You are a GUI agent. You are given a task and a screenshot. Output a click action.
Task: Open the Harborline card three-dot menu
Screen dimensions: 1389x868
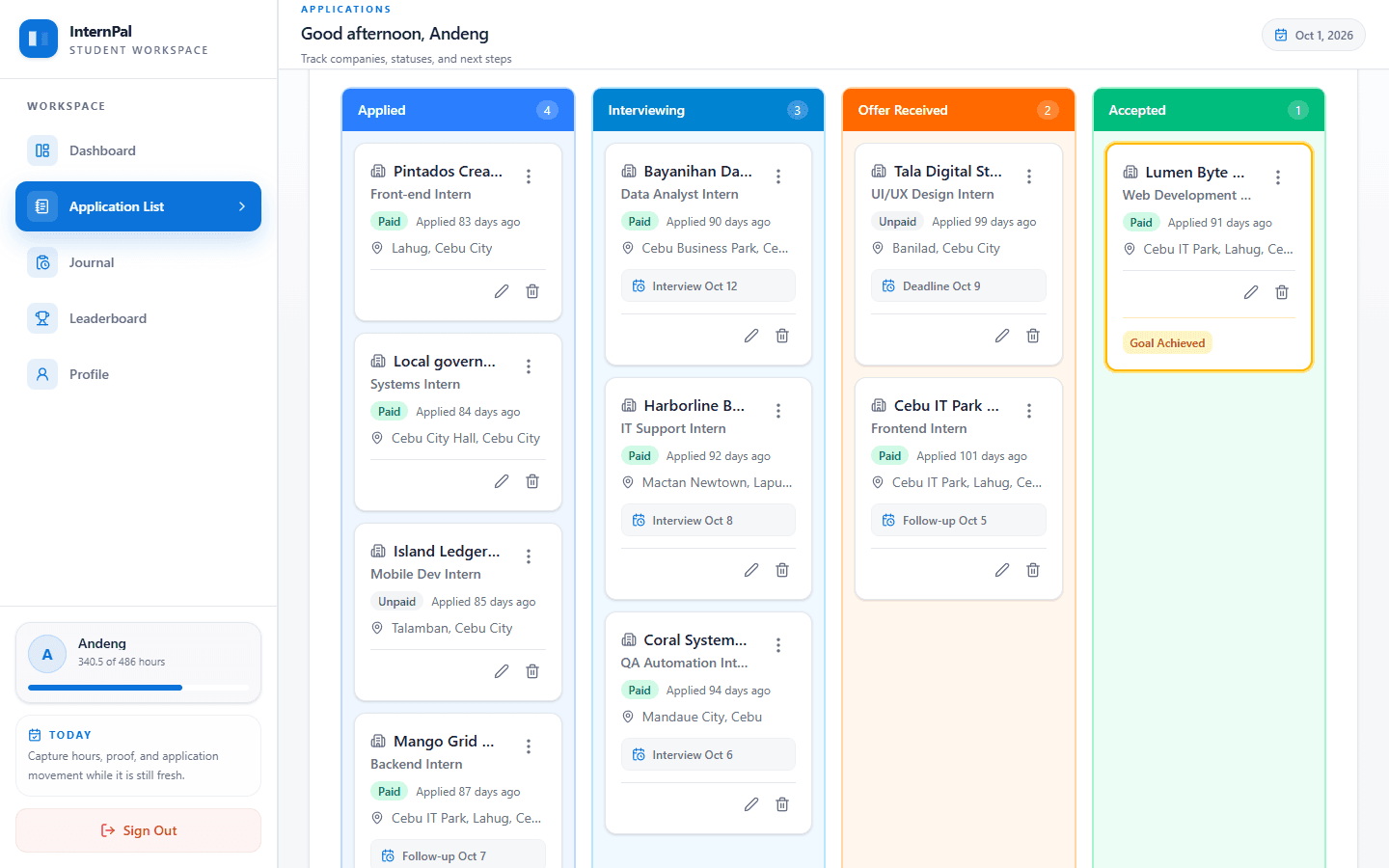pos(778,411)
